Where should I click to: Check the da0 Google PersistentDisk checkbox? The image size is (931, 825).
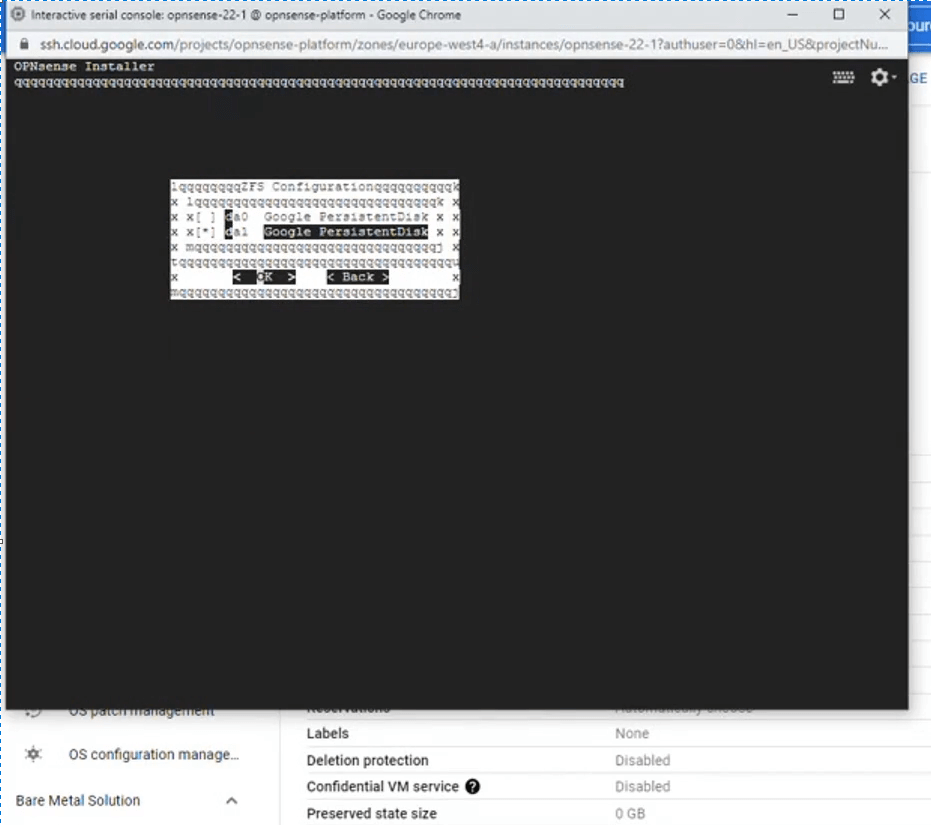(205, 217)
